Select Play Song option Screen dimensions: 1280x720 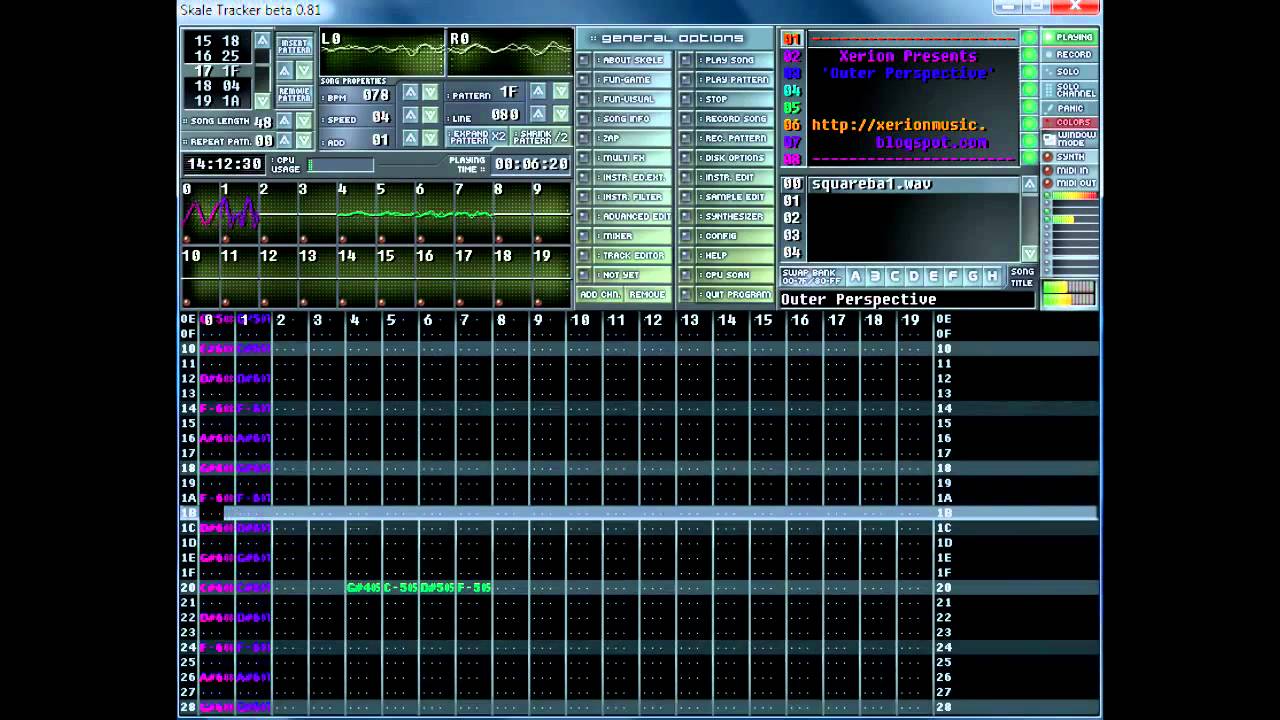[735, 60]
